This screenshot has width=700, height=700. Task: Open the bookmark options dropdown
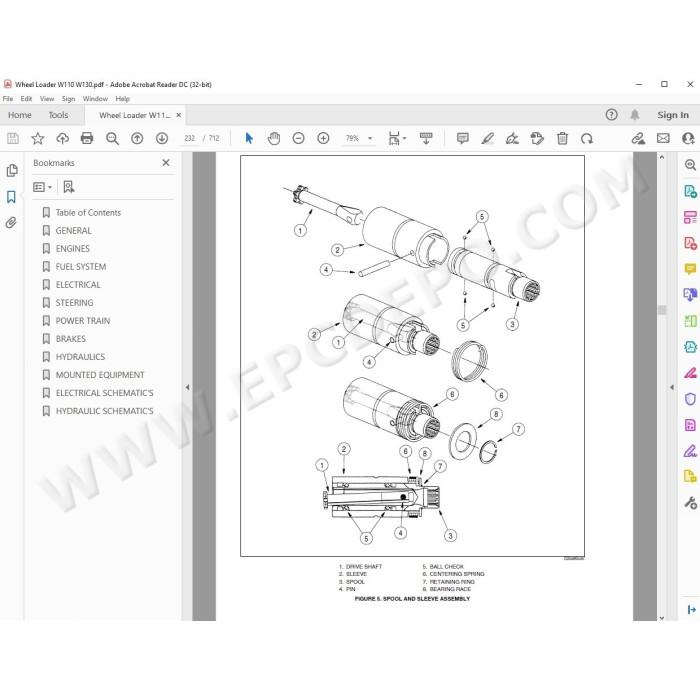click(x=43, y=187)
